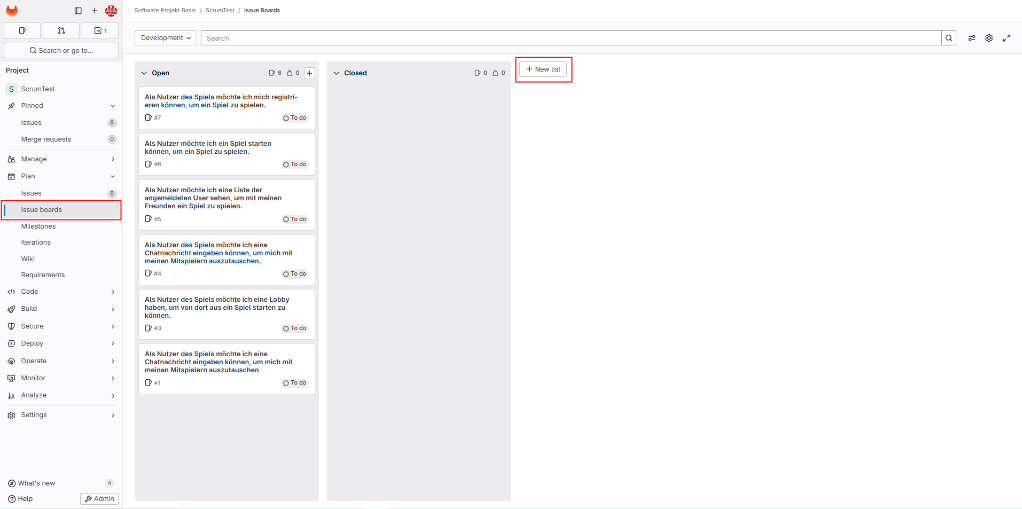Open the Development board selector dropdown

pyautogui.click(x=166, y=38)
